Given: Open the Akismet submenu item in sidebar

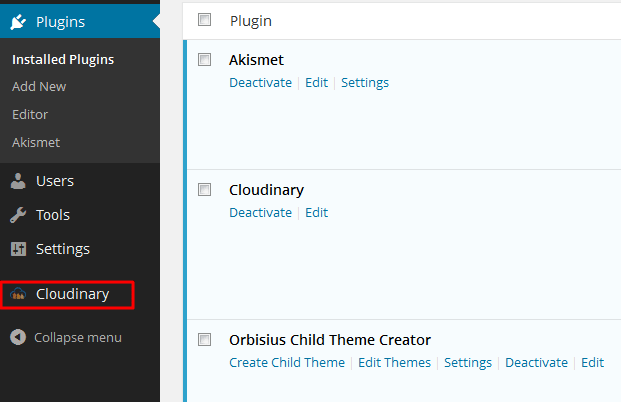Looking at the screenshot, I should coord(36,143).
